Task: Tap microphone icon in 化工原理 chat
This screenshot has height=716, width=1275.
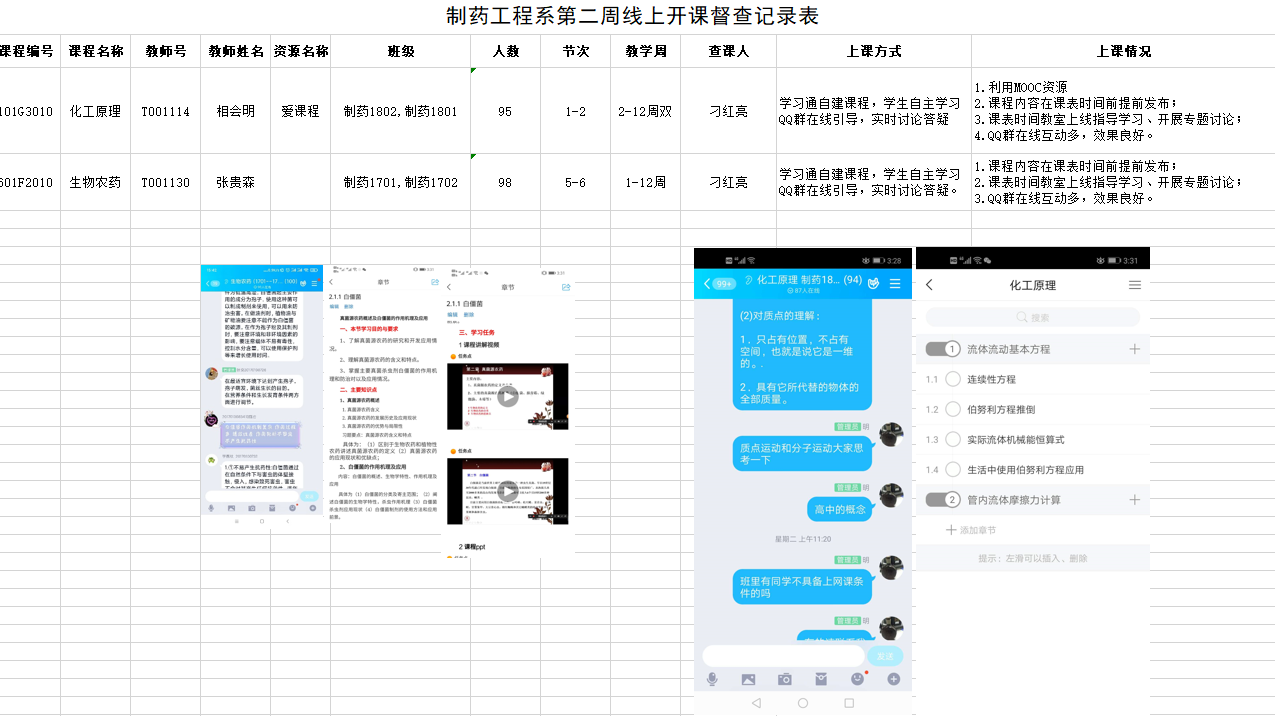Action: [712, 679]
